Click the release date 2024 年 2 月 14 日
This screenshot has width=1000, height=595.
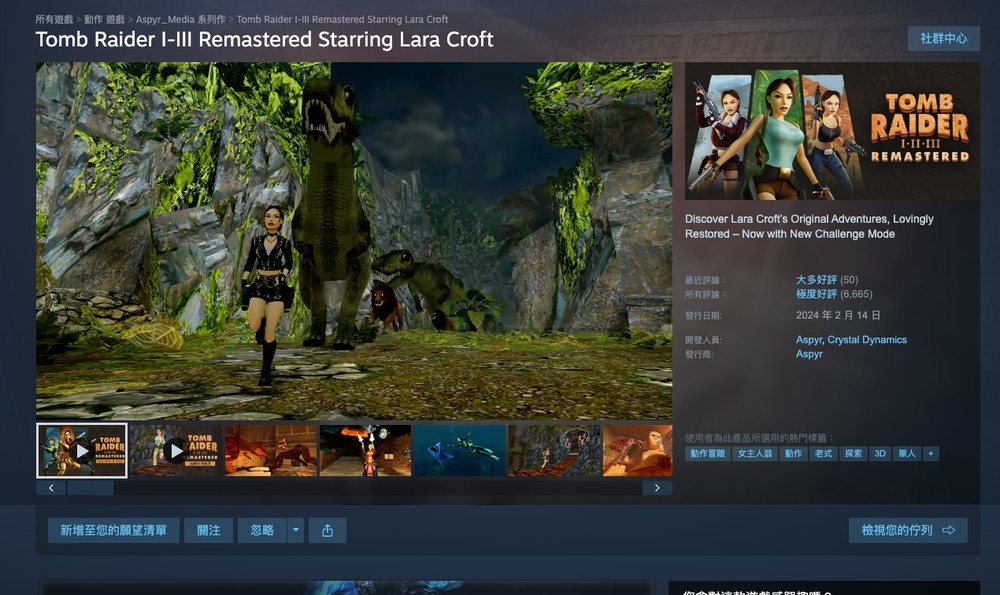coord(838,315)
